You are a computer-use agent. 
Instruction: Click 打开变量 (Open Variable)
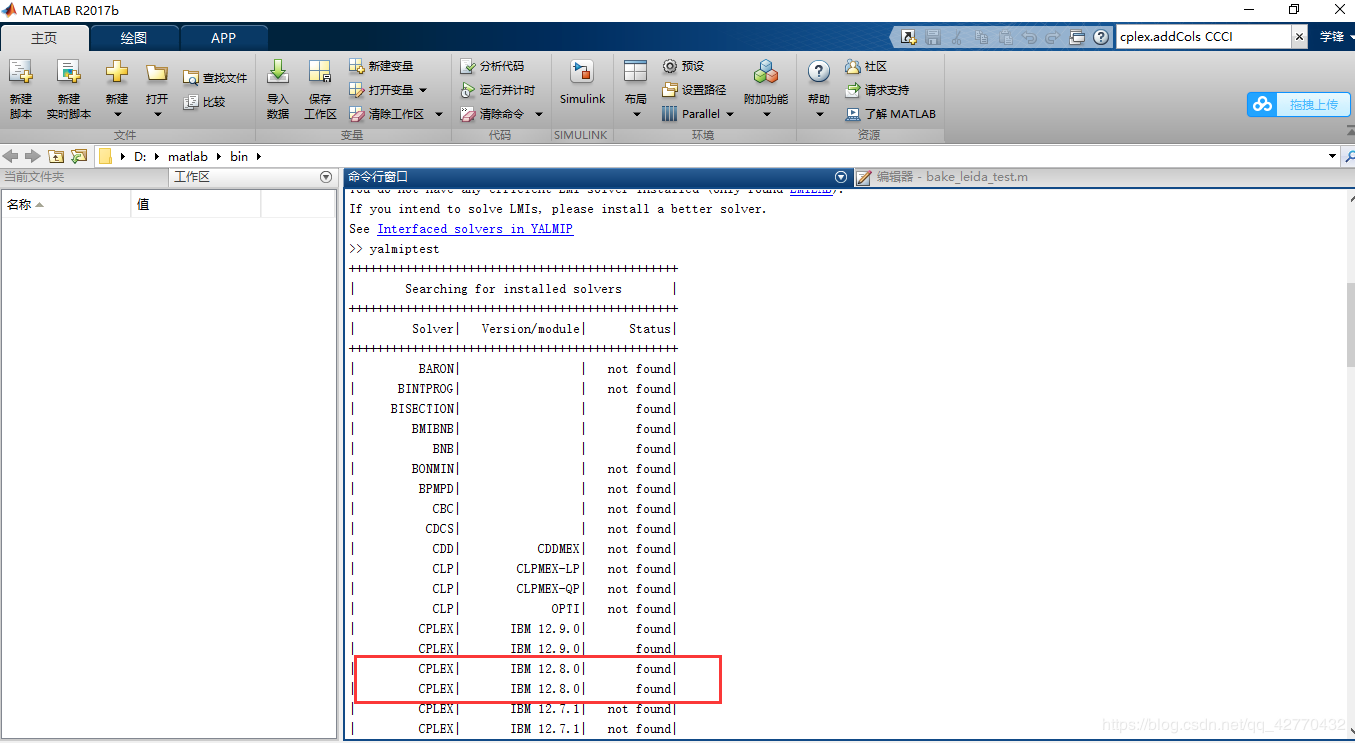381,90
